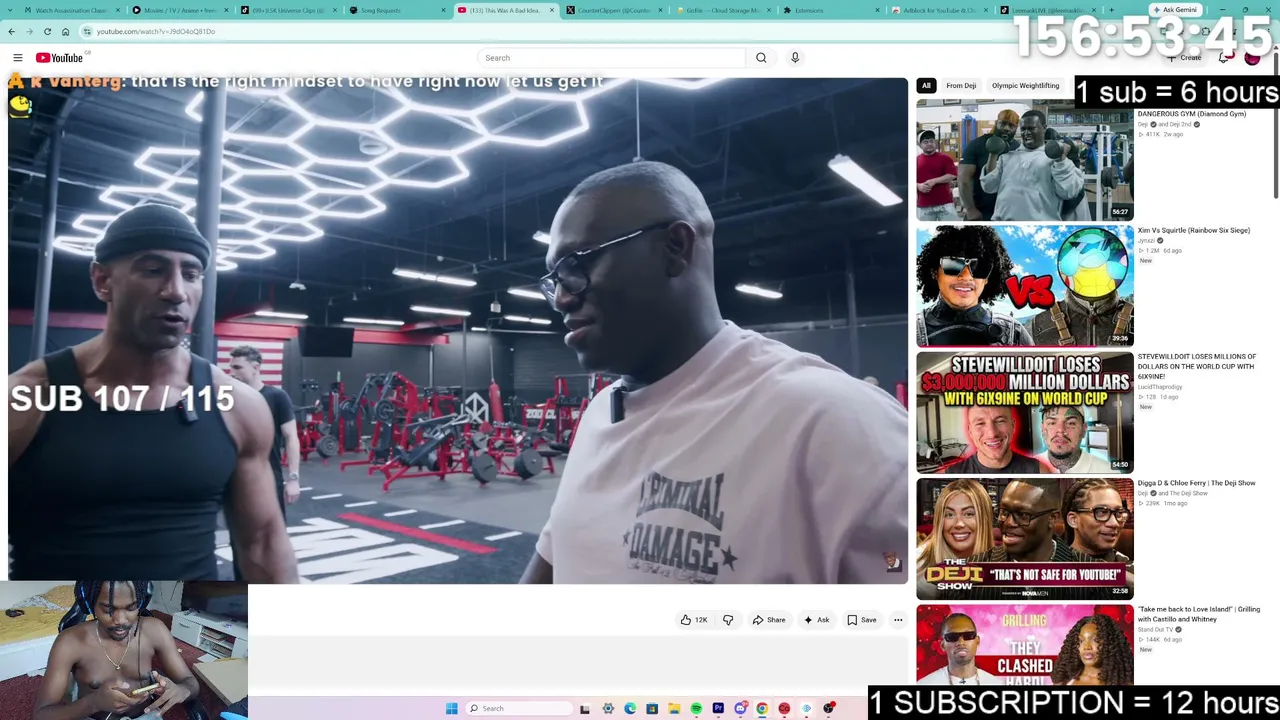Open Task View on the taskbar
Viewport: 1280px width, 720px height.
tap(585, 709)
